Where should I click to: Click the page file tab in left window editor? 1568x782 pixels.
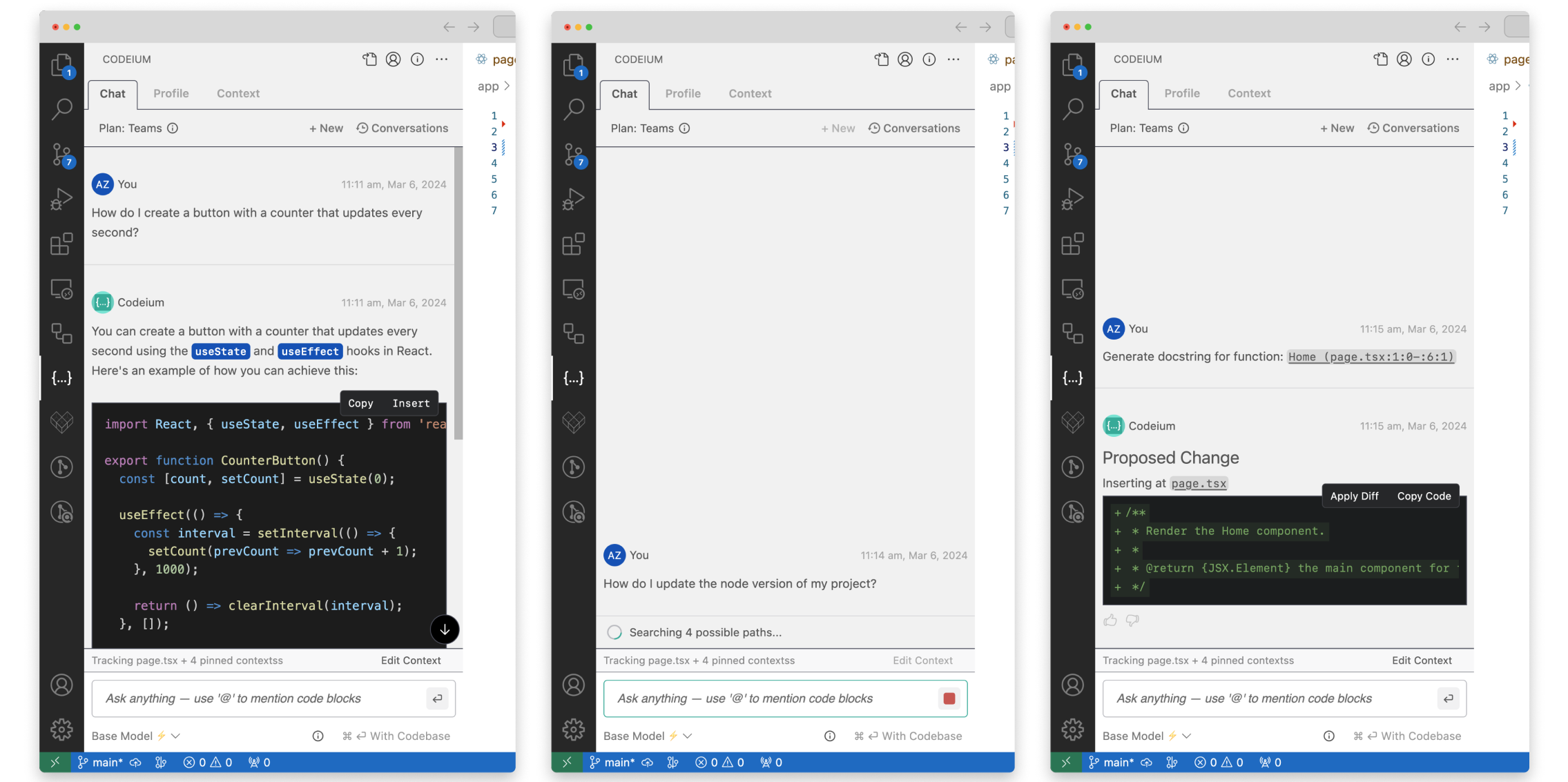click(495, 59)
